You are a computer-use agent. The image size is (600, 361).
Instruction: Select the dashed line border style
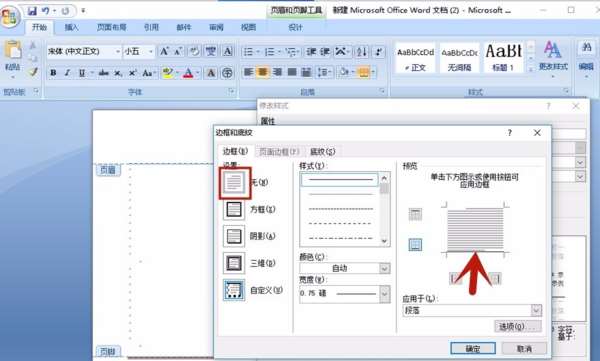point(340,224)
